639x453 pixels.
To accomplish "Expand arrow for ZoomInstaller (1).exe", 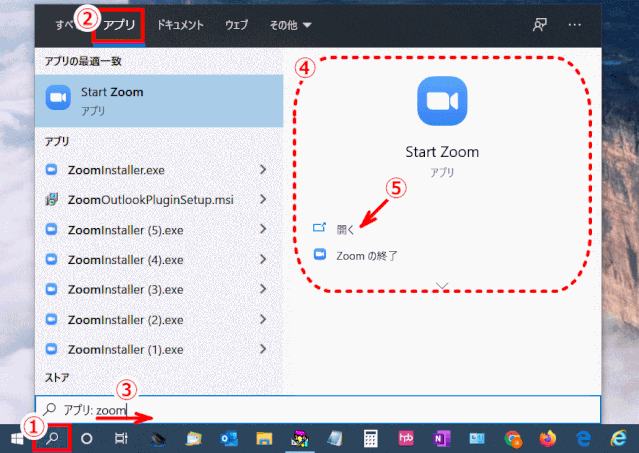I will coord(263,349).
